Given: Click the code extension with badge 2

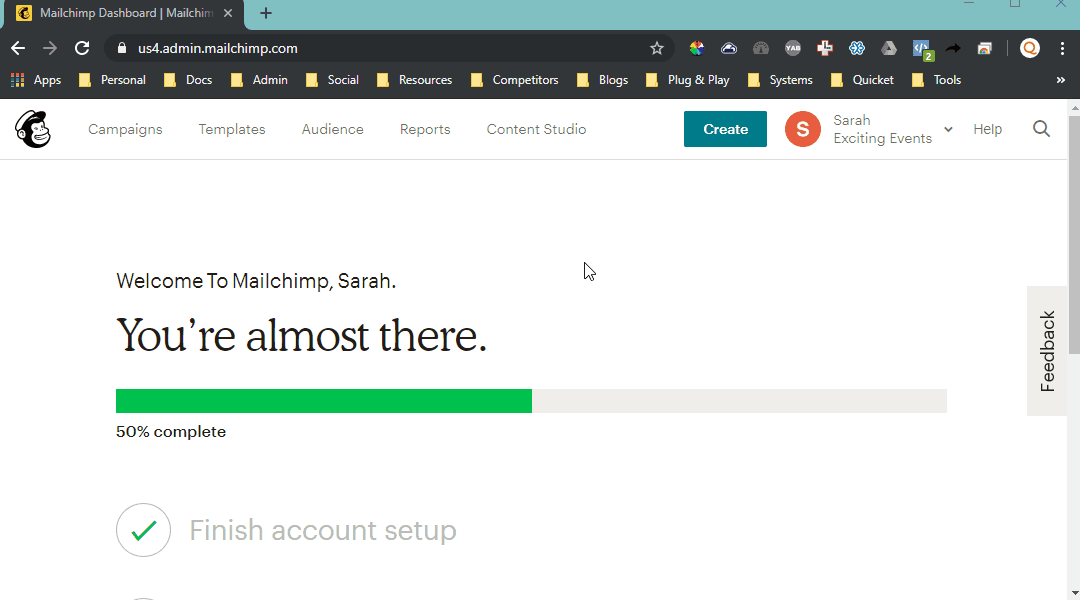Looking at the screenshot, I should (x=922, y=50).
